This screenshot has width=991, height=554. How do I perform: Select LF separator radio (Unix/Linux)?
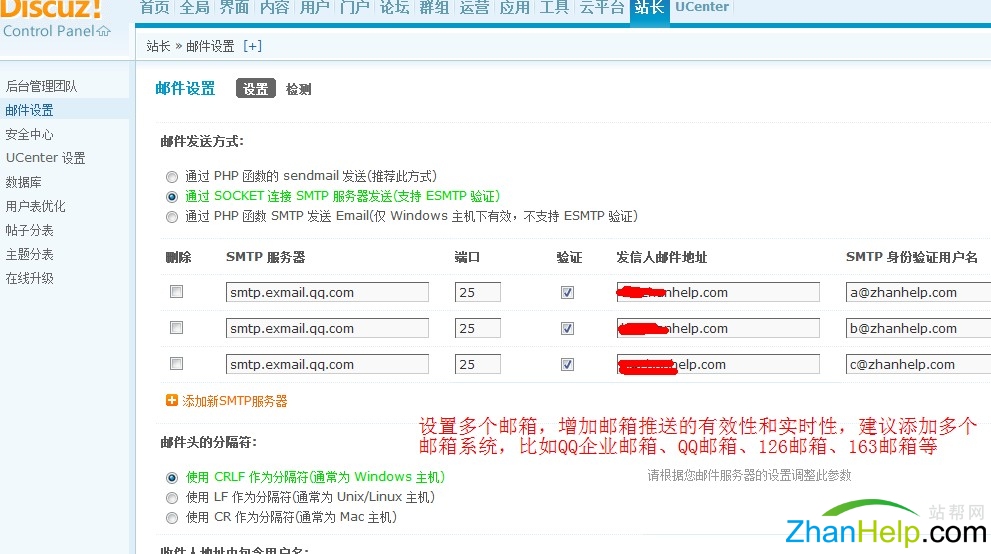point(172,498)
